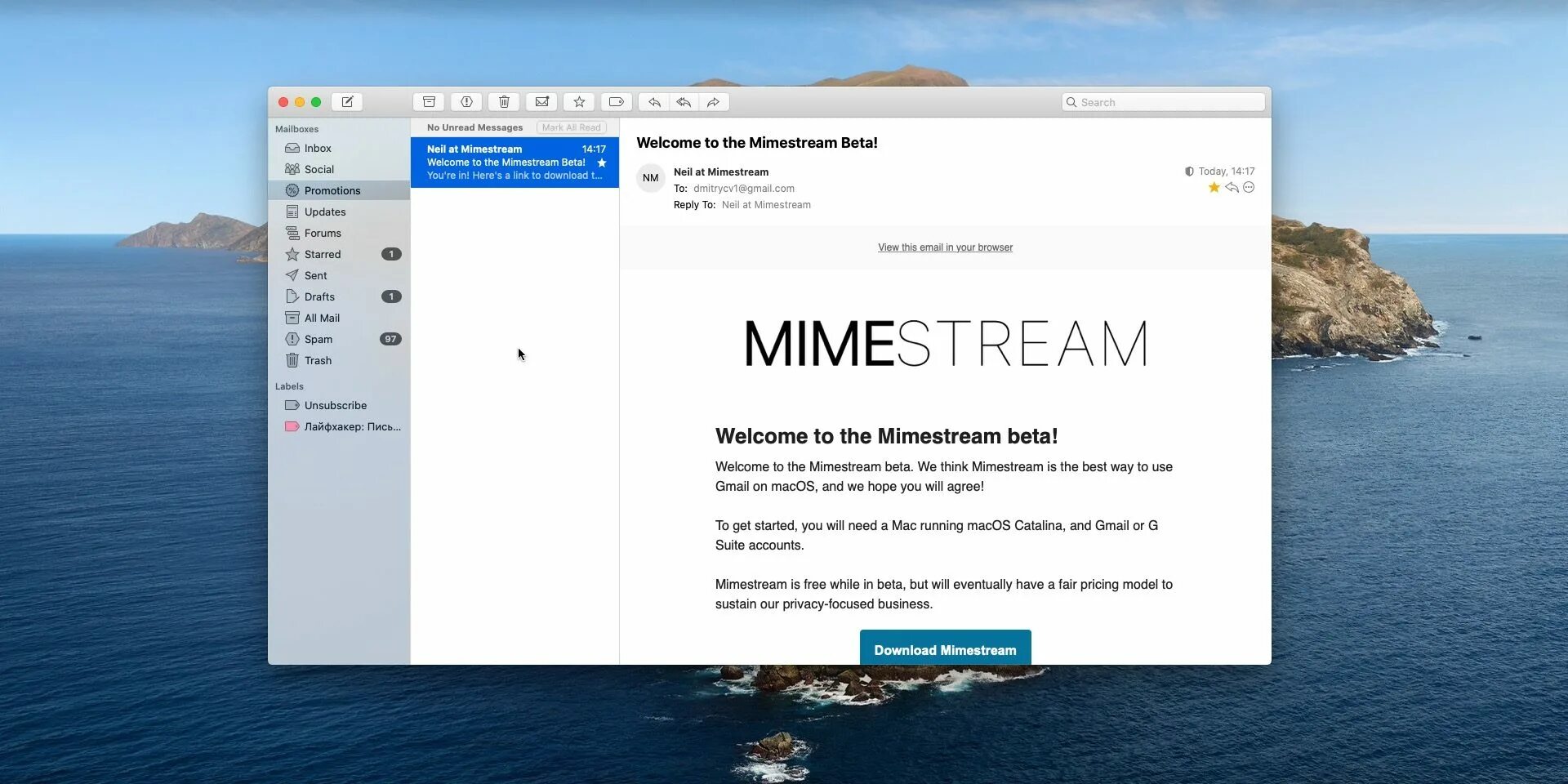Mark message unread with envelope icon
Image resolution: width=1568 pixels, height=784 pixels.
coord(541,102)
